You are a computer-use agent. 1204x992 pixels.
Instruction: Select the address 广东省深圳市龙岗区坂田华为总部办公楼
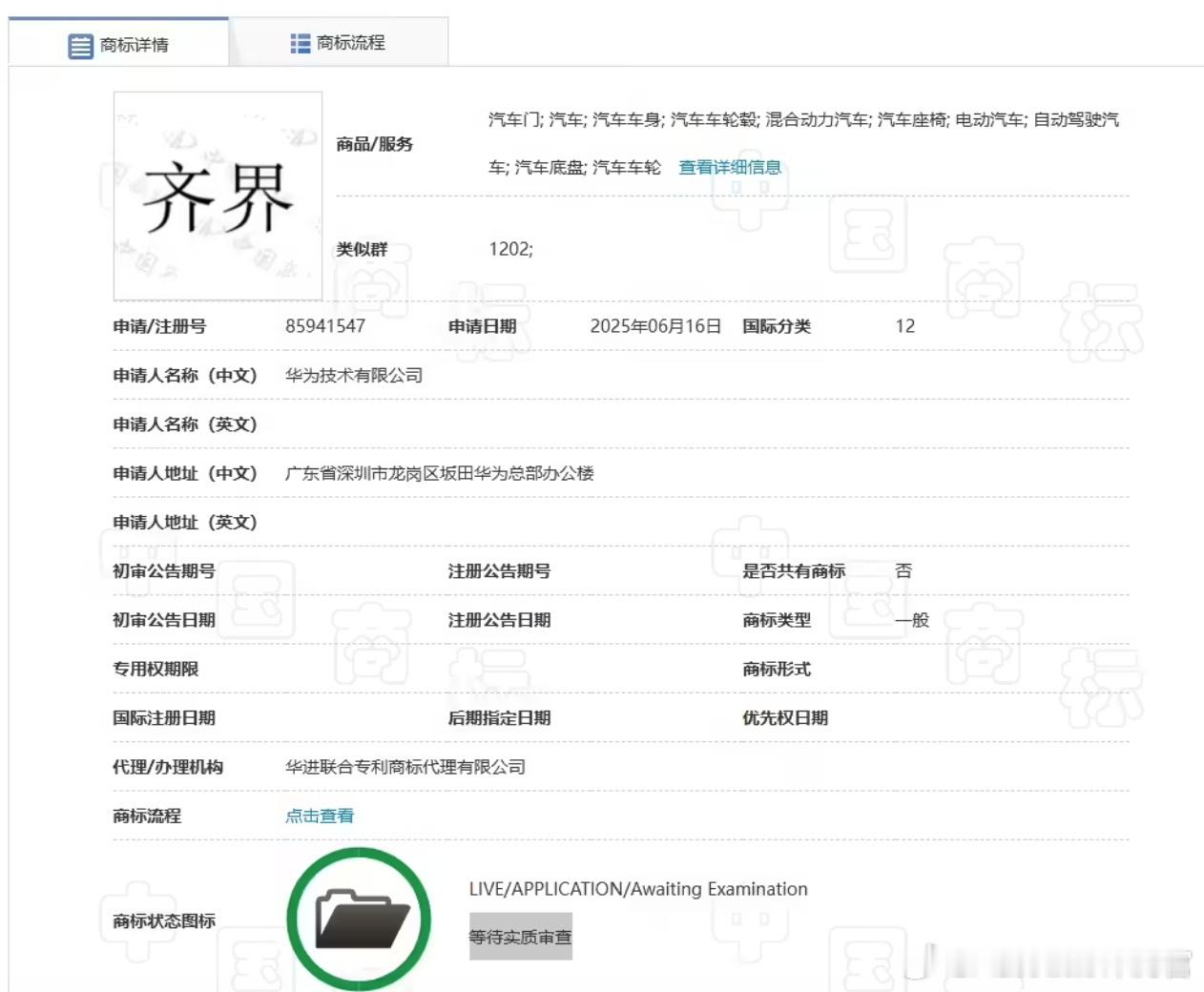(x=440, y=473)
